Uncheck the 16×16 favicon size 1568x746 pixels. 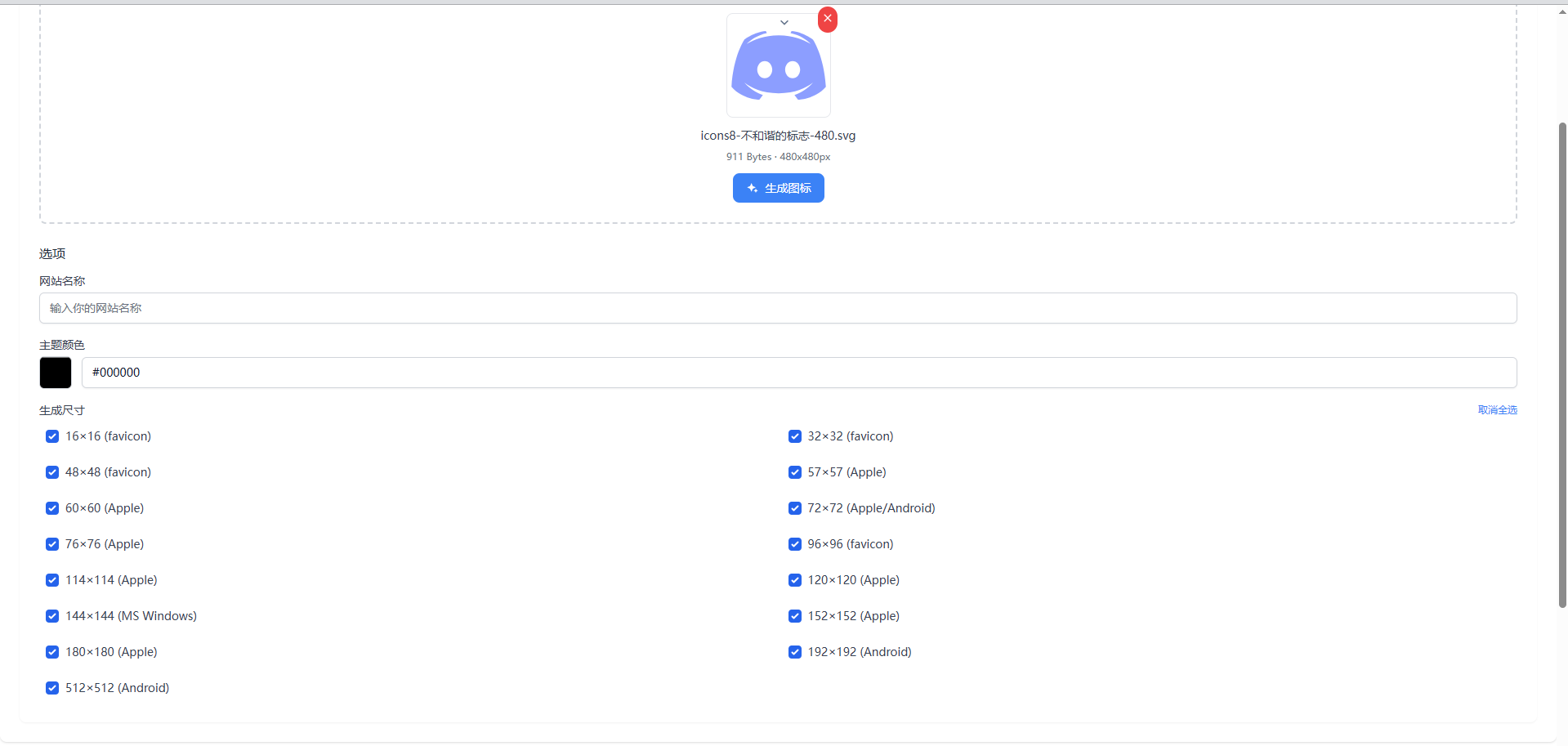click(52, 436)
